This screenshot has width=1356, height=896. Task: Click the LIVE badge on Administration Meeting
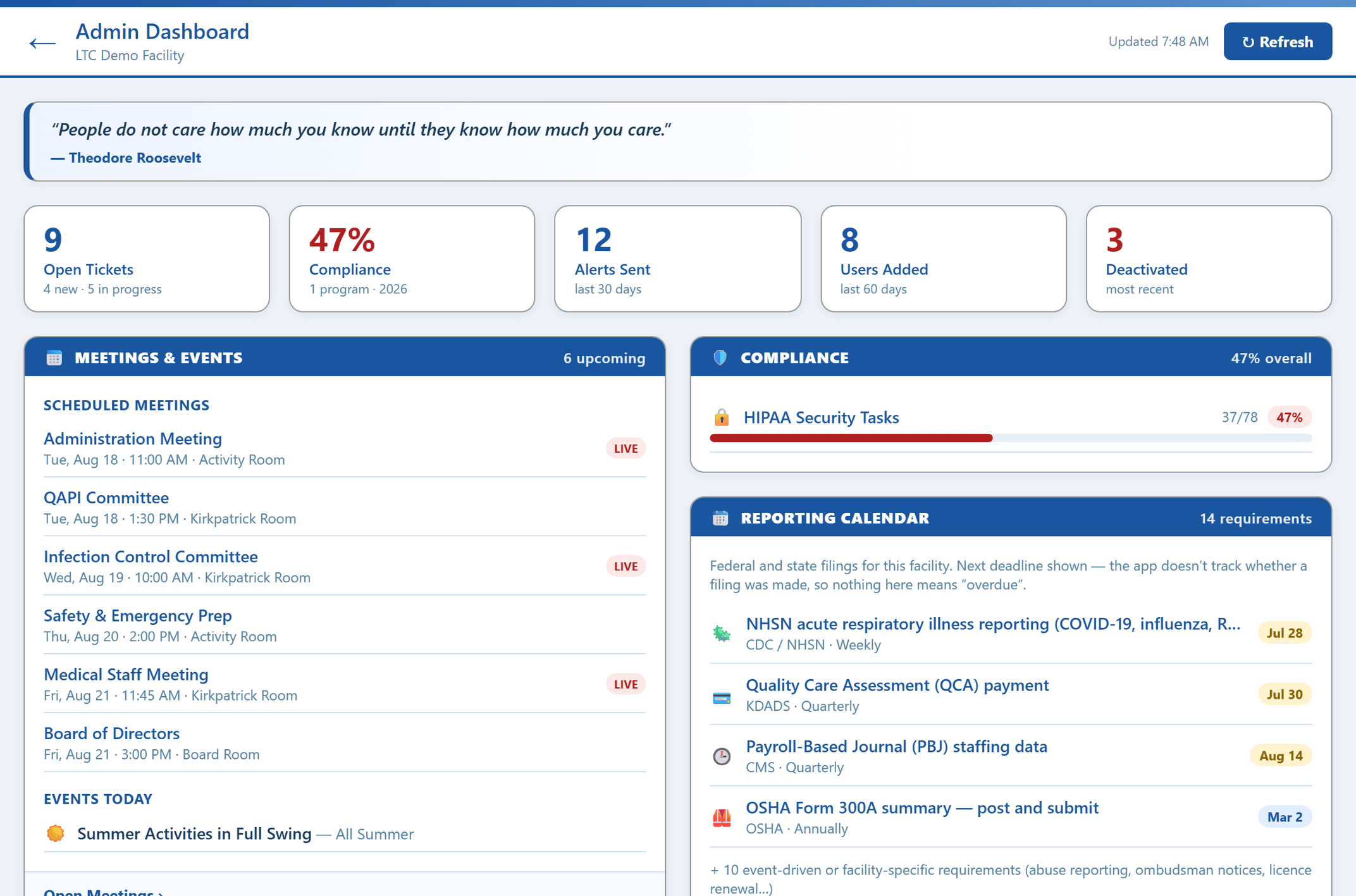click(x=626, y=448)
